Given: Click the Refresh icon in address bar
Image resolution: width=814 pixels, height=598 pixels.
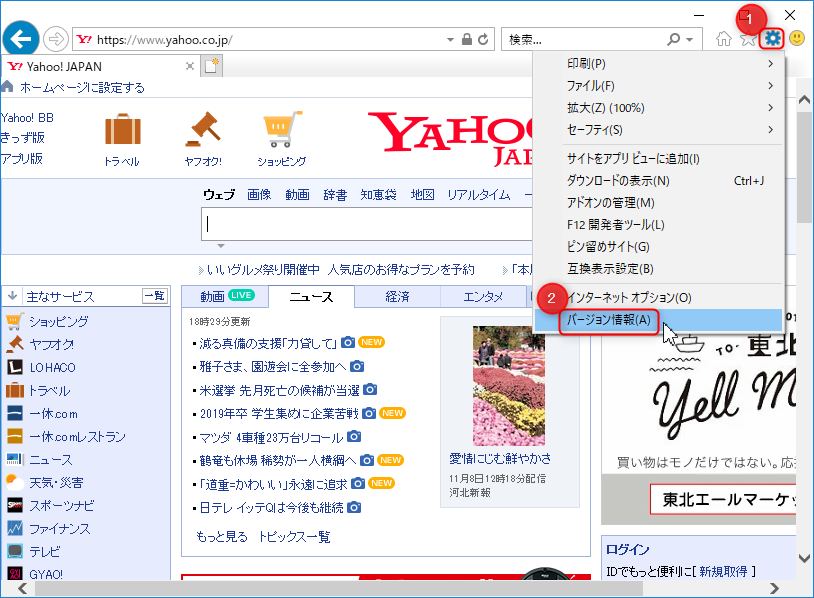Looking at the screenshot, I should point(483,39).
